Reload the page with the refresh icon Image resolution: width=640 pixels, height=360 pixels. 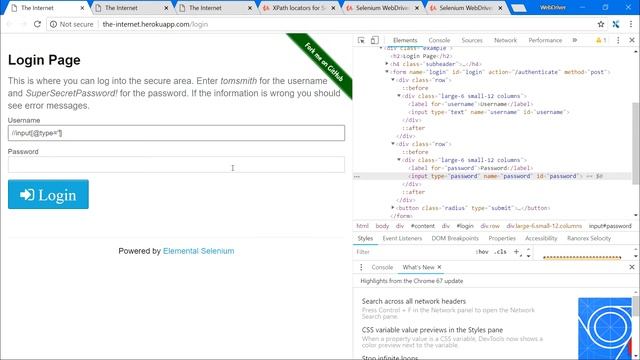coord(37,24)
